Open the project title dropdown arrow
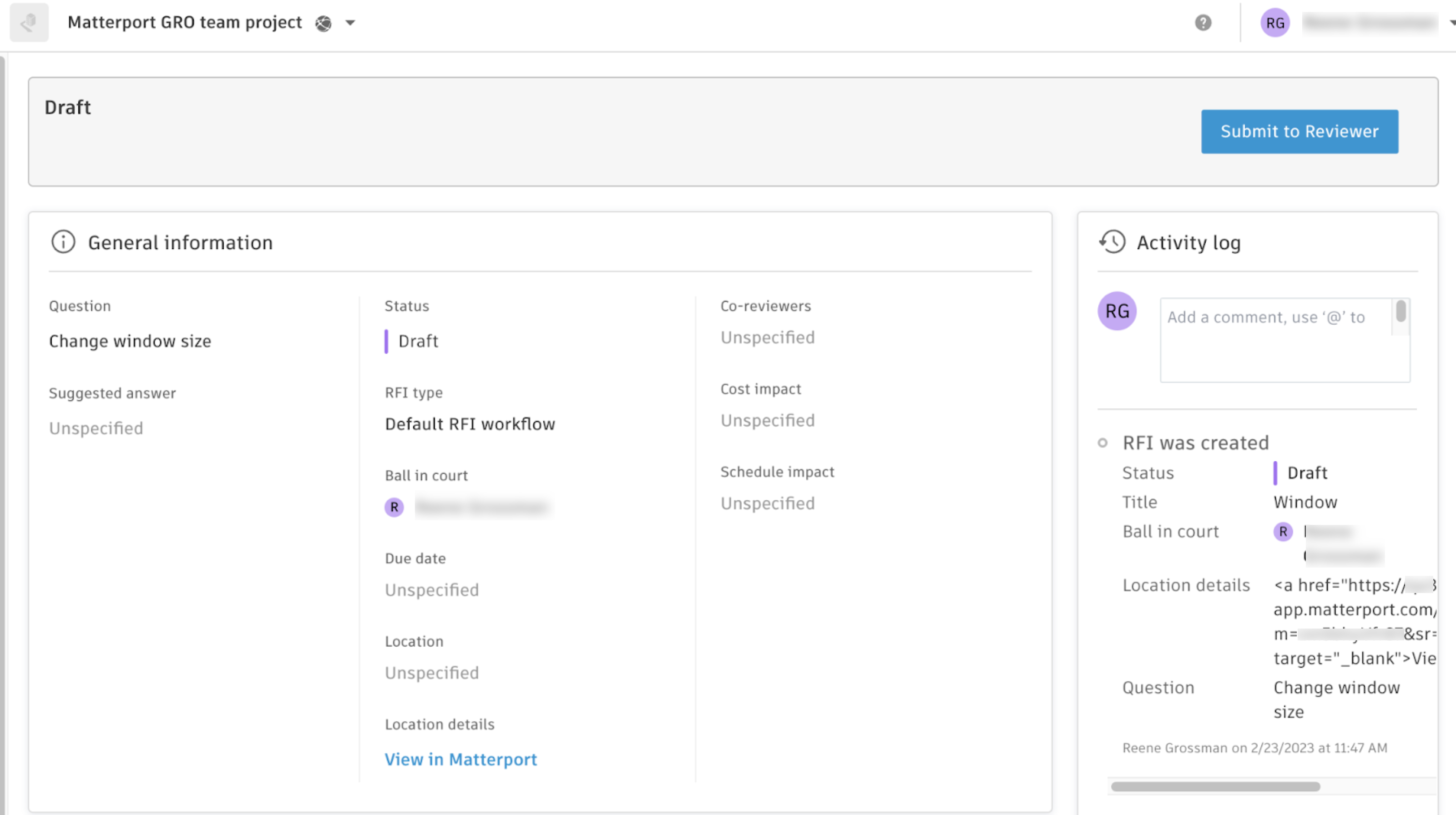The width and height of the screenshot is (1456, 815). [350, 23]
